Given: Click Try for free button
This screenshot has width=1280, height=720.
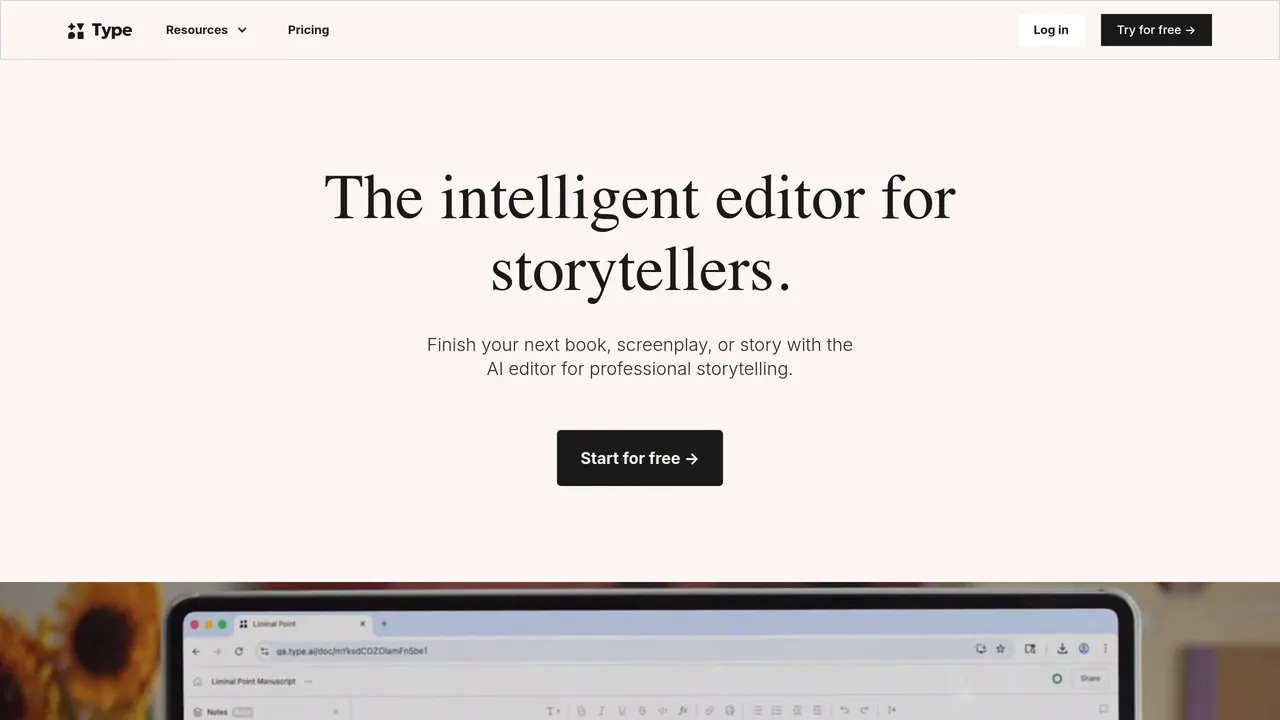Looking at the screenshot, I should click(x=1156, y=30).
